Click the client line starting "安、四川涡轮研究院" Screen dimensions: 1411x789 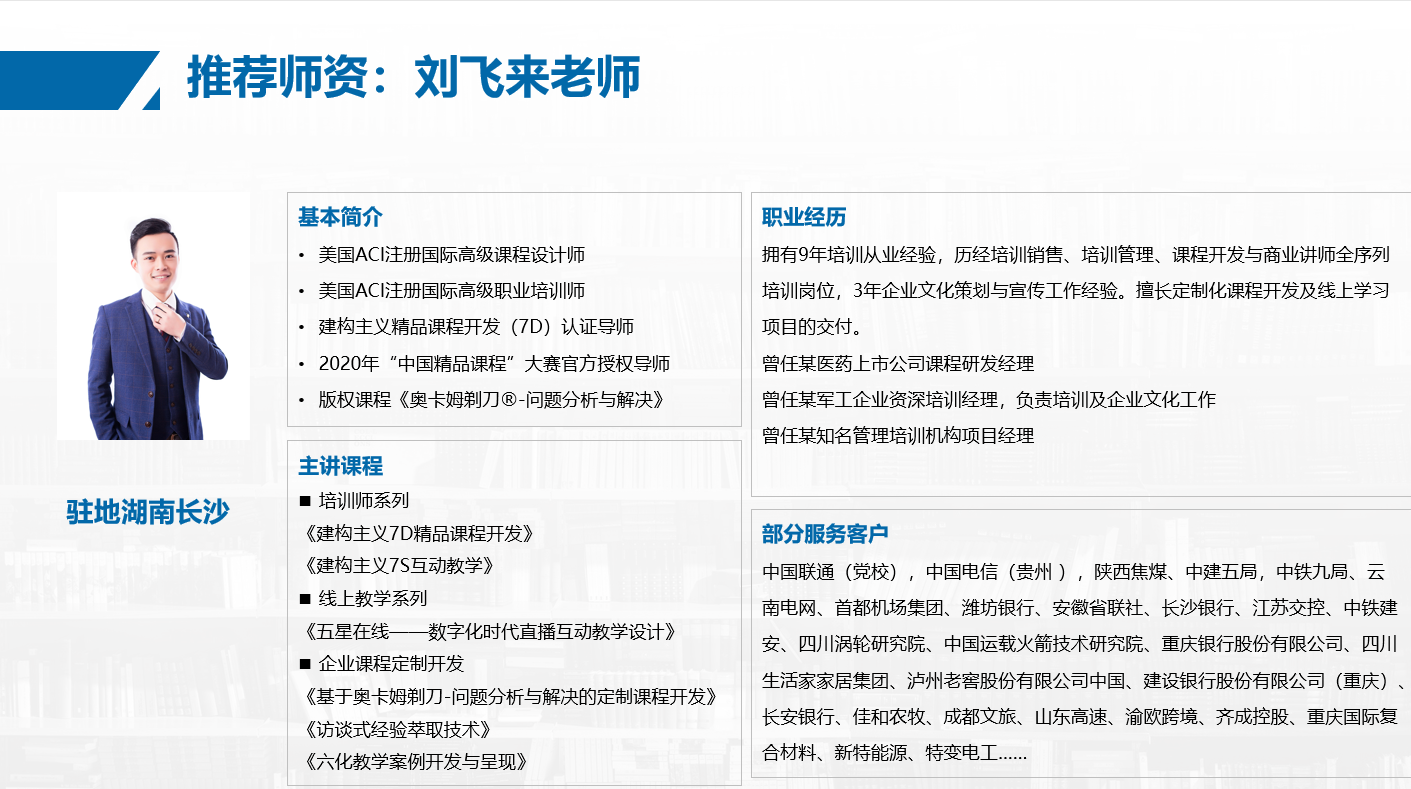pyautogui.click(x=1080, y=644)
